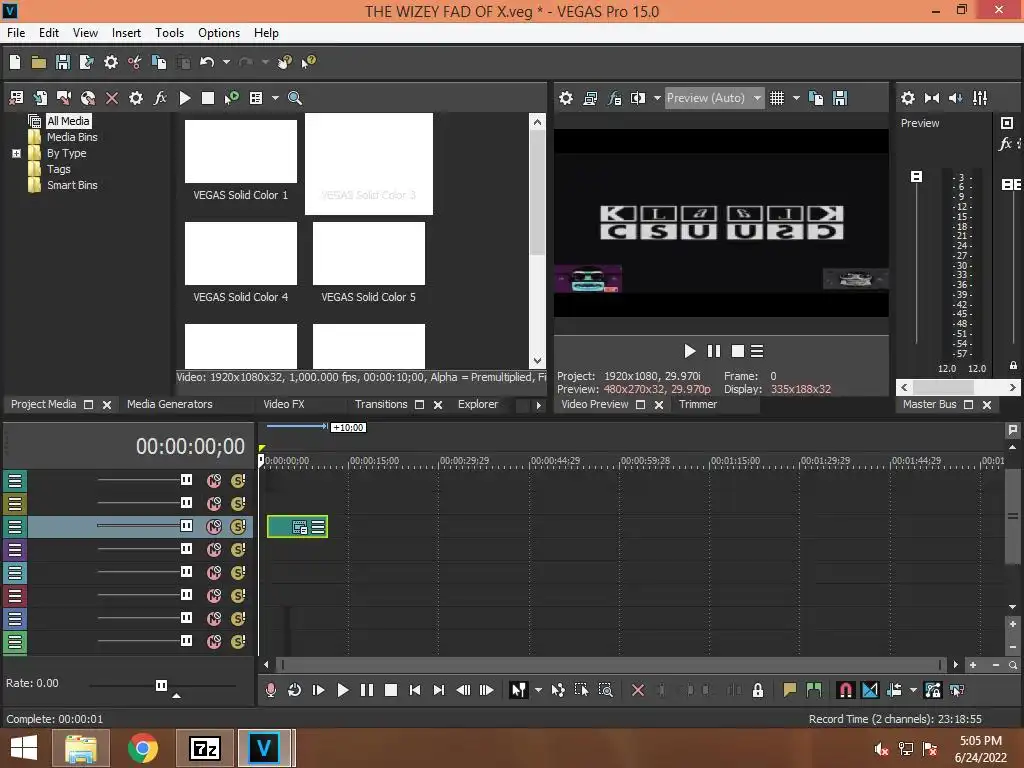Click Play in the Video Preview window
The image size is (1024, 768).
(x=690, y=351)
